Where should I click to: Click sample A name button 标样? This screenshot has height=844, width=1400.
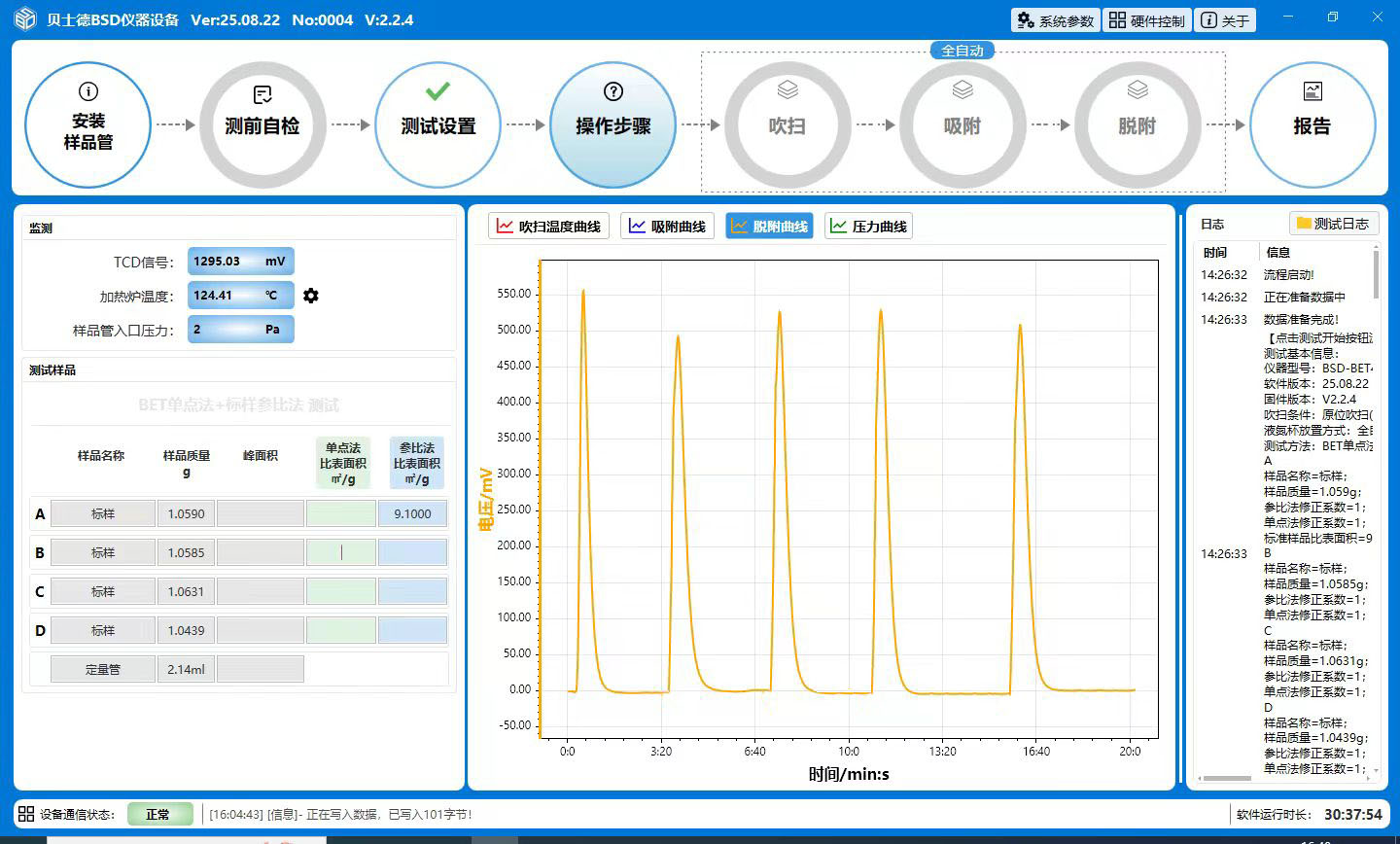coord(103,513)
